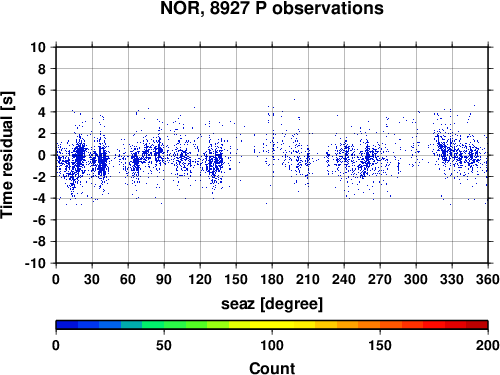Screen dimensions: 500x375
Task: Select the yellow colorbar segment at 100
Action: [272, 325]
